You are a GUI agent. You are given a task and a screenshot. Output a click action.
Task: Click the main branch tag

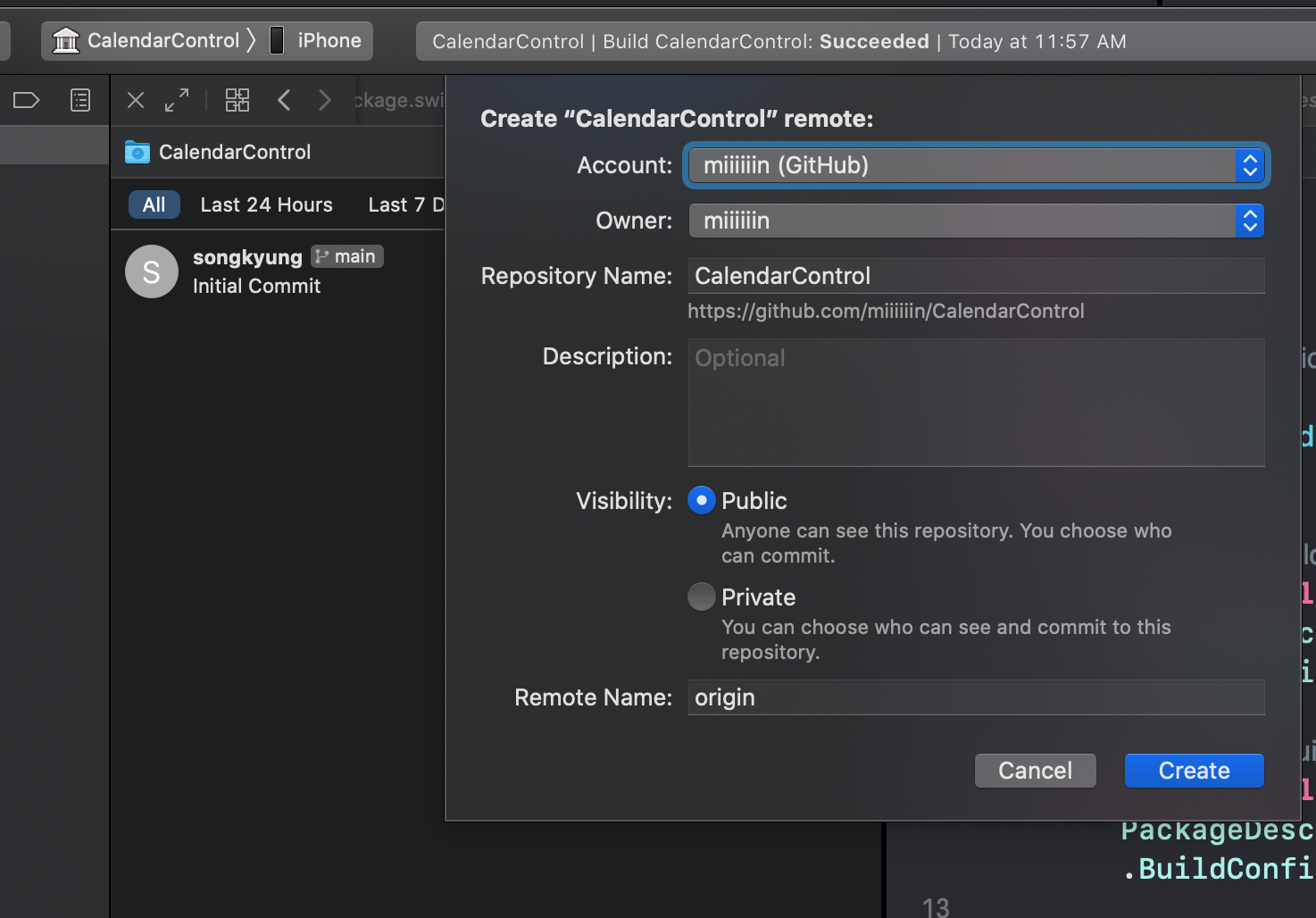coord(347,256)
